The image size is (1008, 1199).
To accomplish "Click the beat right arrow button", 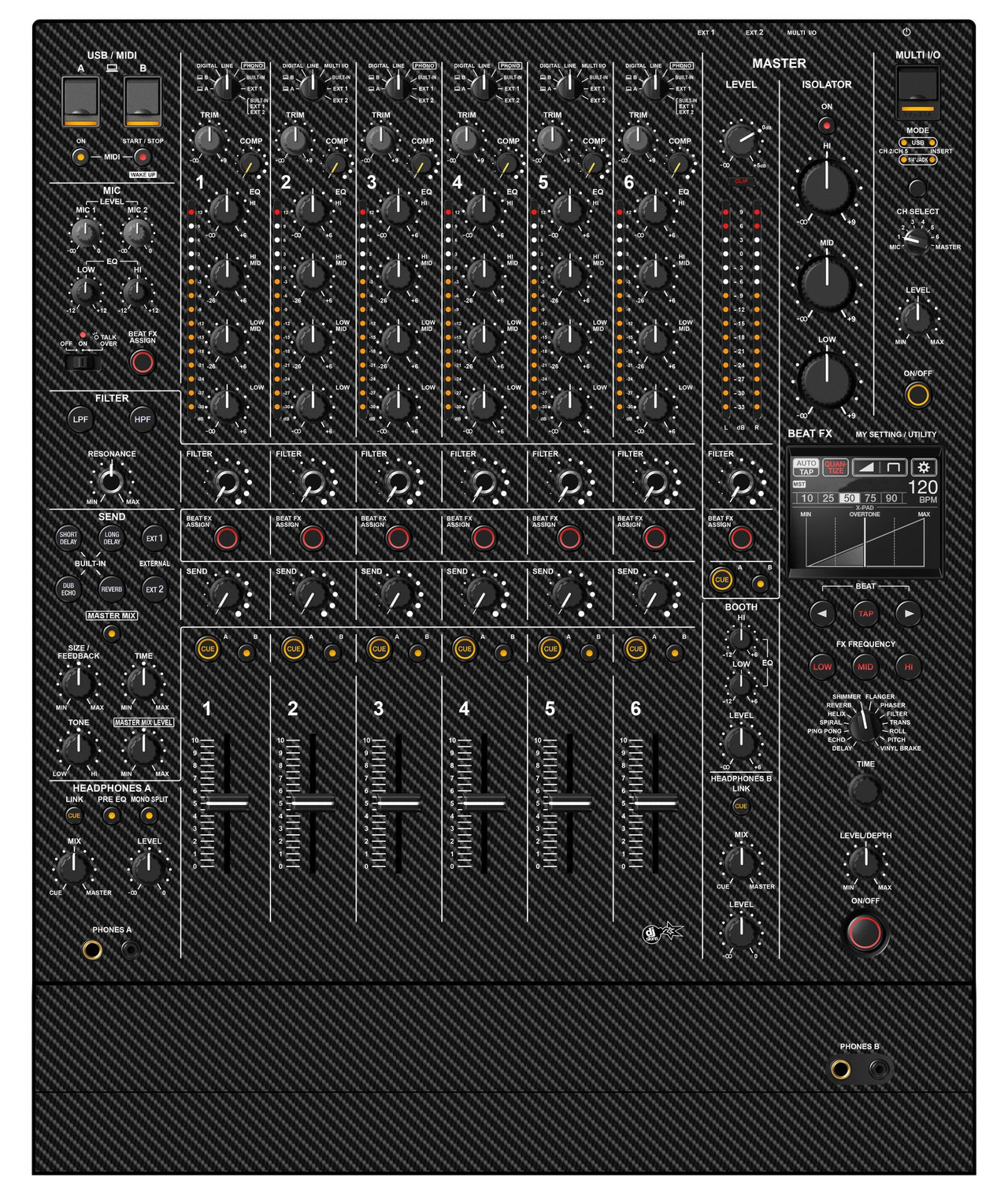I will 909,613.
